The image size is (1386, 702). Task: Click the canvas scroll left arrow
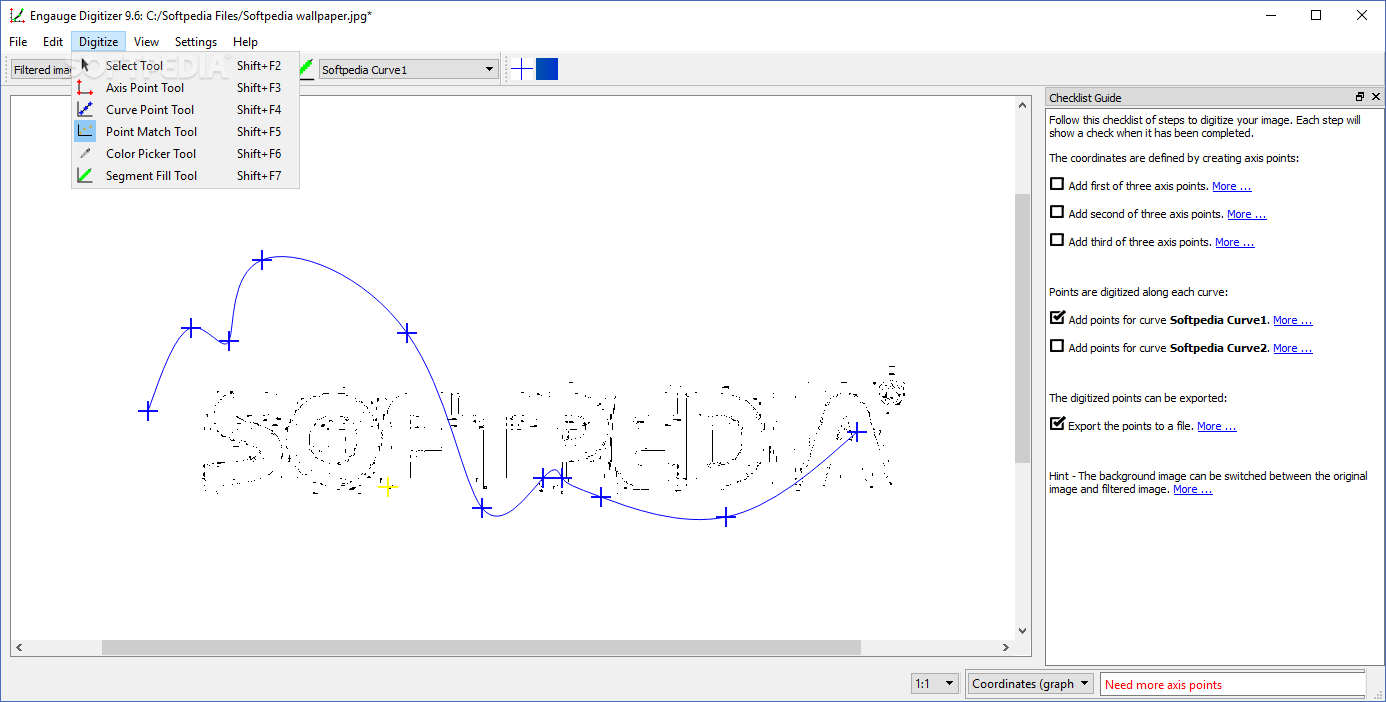tap(19, 648)
